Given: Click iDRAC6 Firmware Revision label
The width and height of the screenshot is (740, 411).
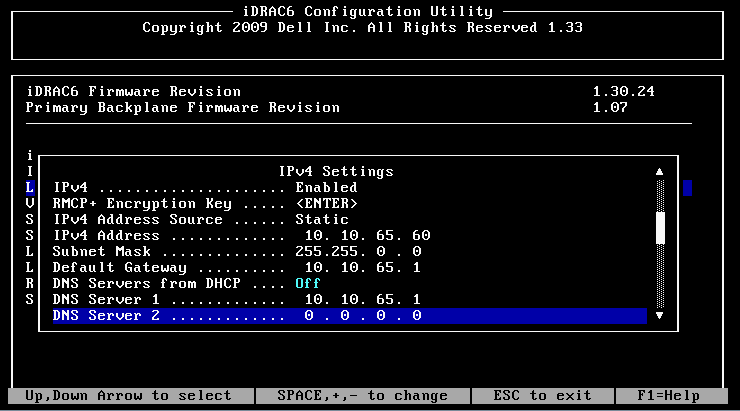Looking at the screenshot, I should (x=134, y=91).
